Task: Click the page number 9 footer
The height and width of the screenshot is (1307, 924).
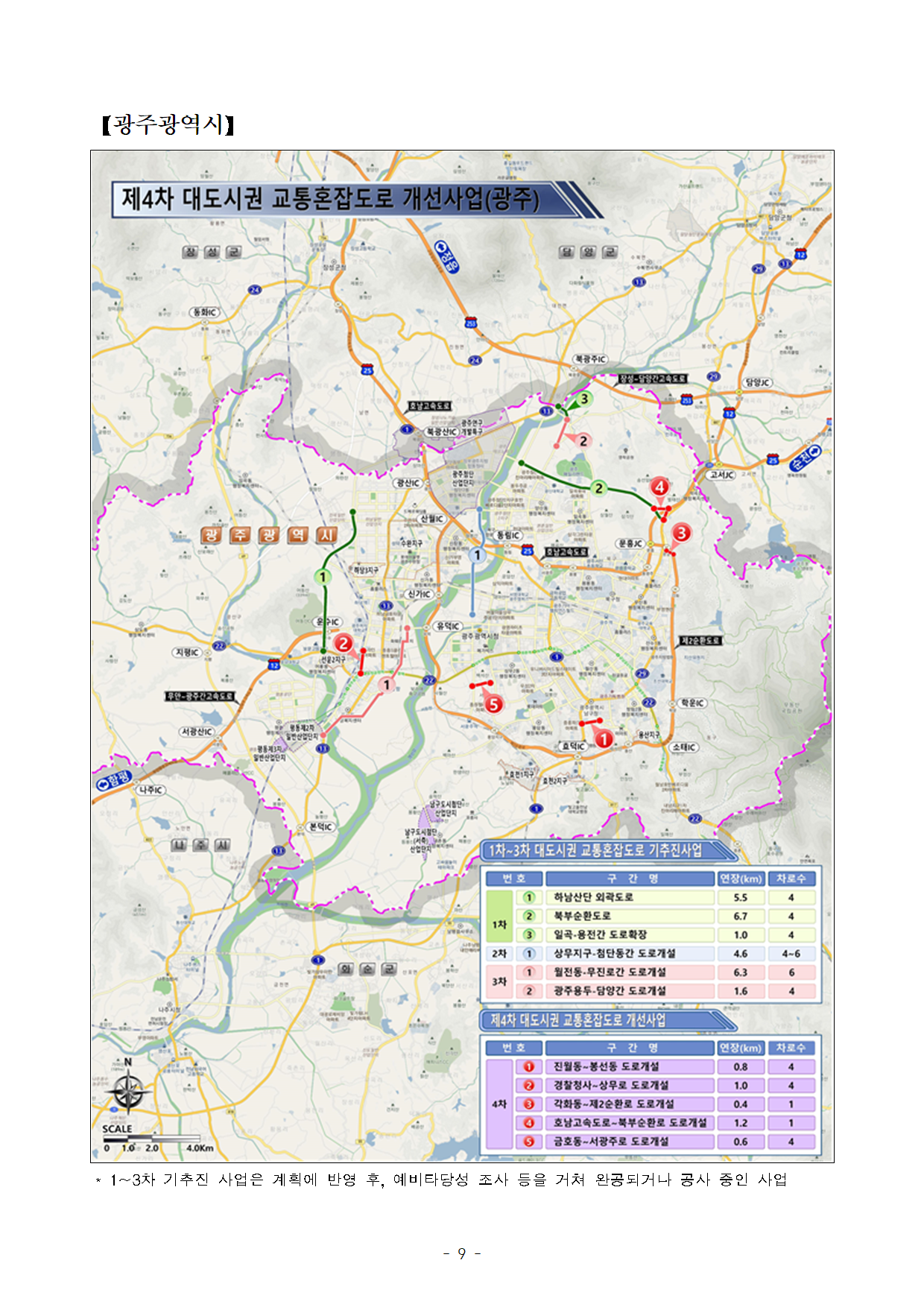Action: 462,1253
